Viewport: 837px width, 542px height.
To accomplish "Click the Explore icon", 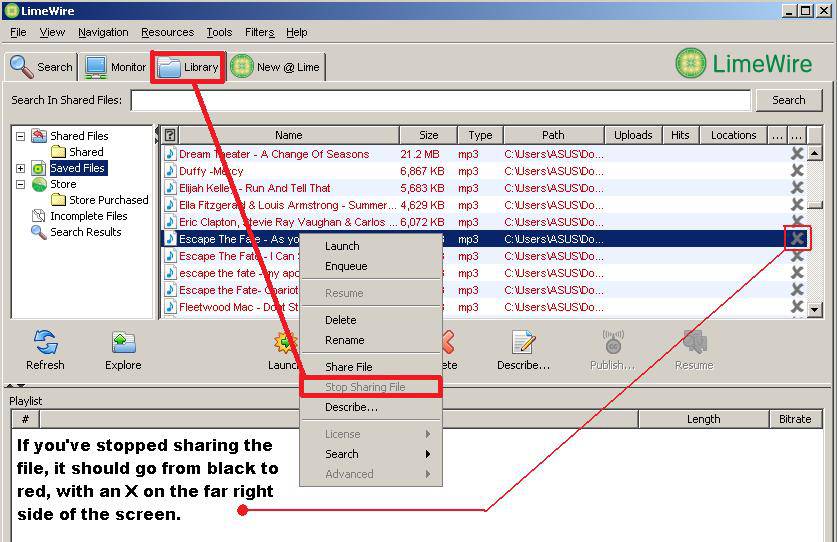I will pyautogui.click(x=123, y=343).
